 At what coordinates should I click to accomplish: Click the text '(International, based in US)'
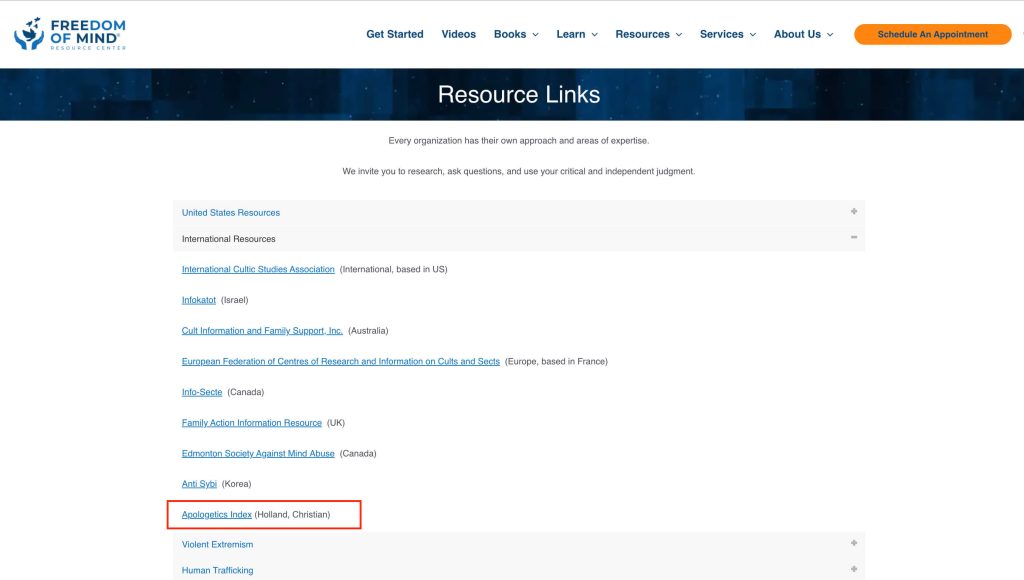pyautogui.click(x=393, y=269)
